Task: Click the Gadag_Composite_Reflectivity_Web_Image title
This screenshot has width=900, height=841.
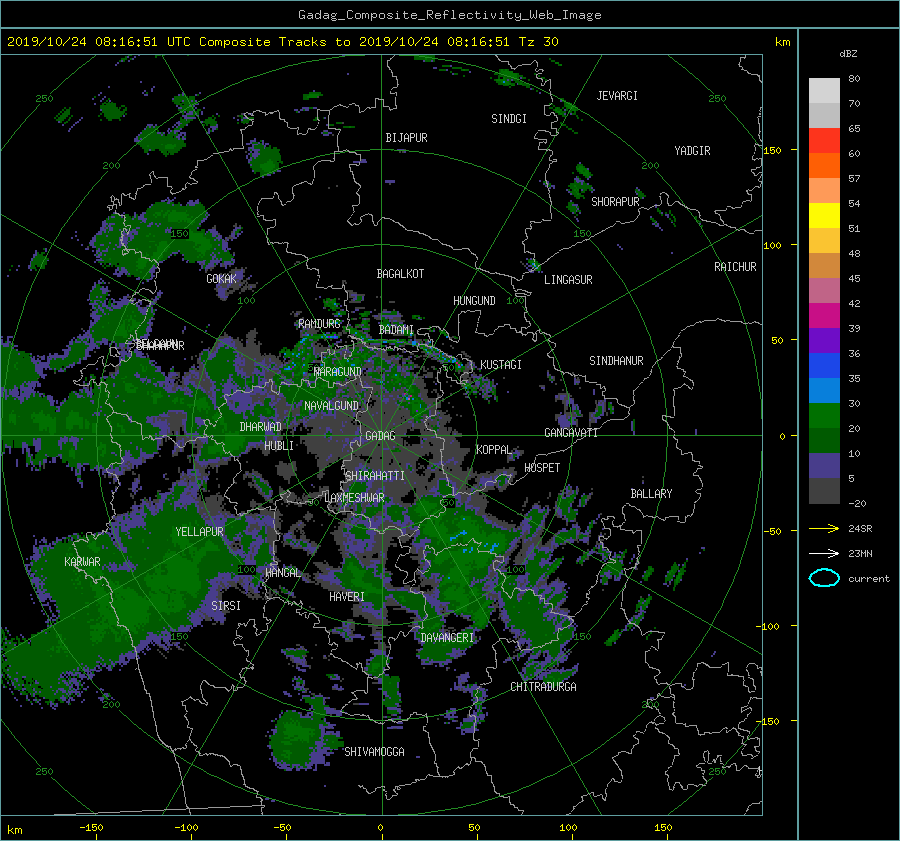Action: coord(449,15)
